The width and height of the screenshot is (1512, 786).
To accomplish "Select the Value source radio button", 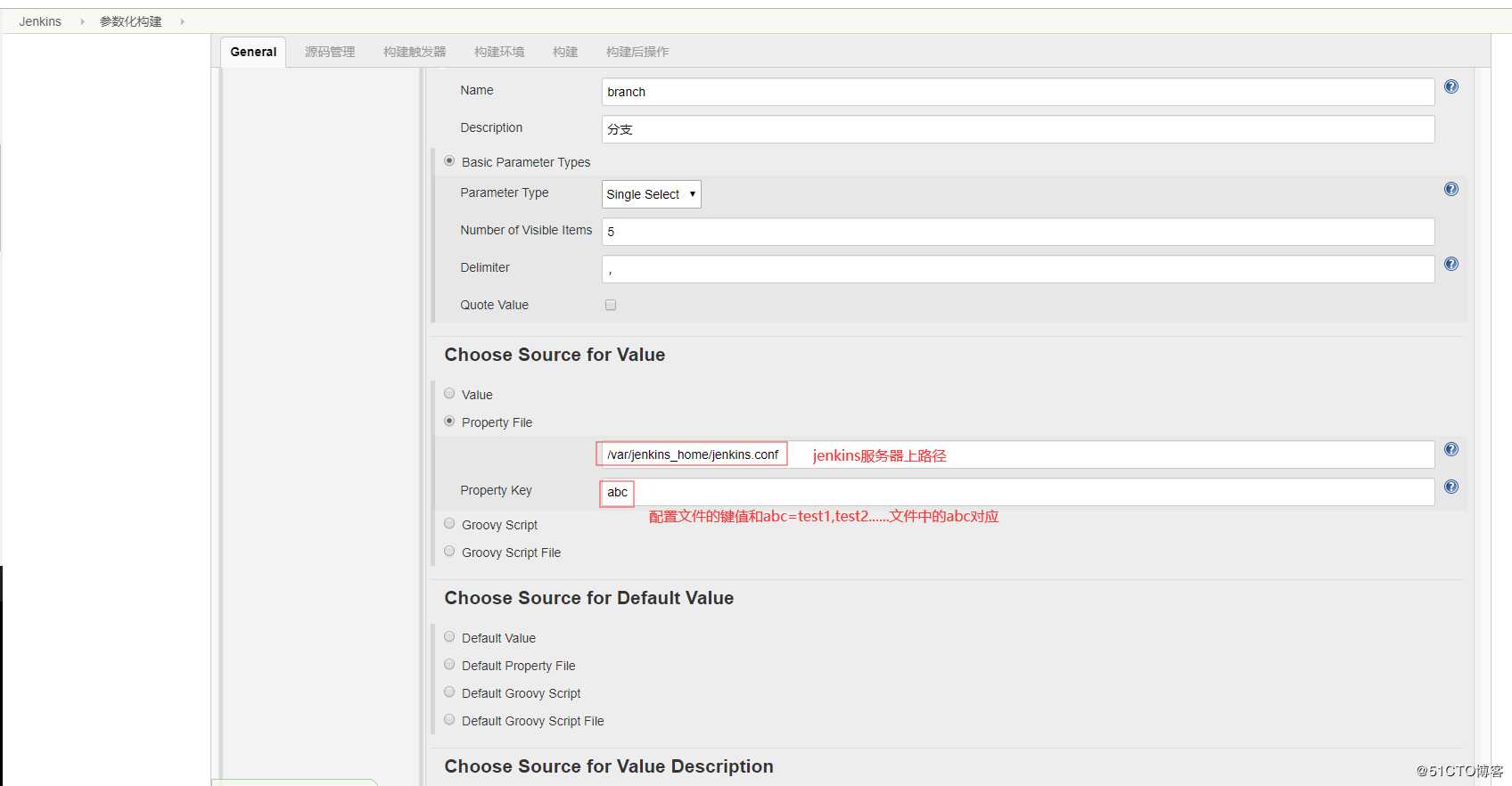I will click(449, 394).
